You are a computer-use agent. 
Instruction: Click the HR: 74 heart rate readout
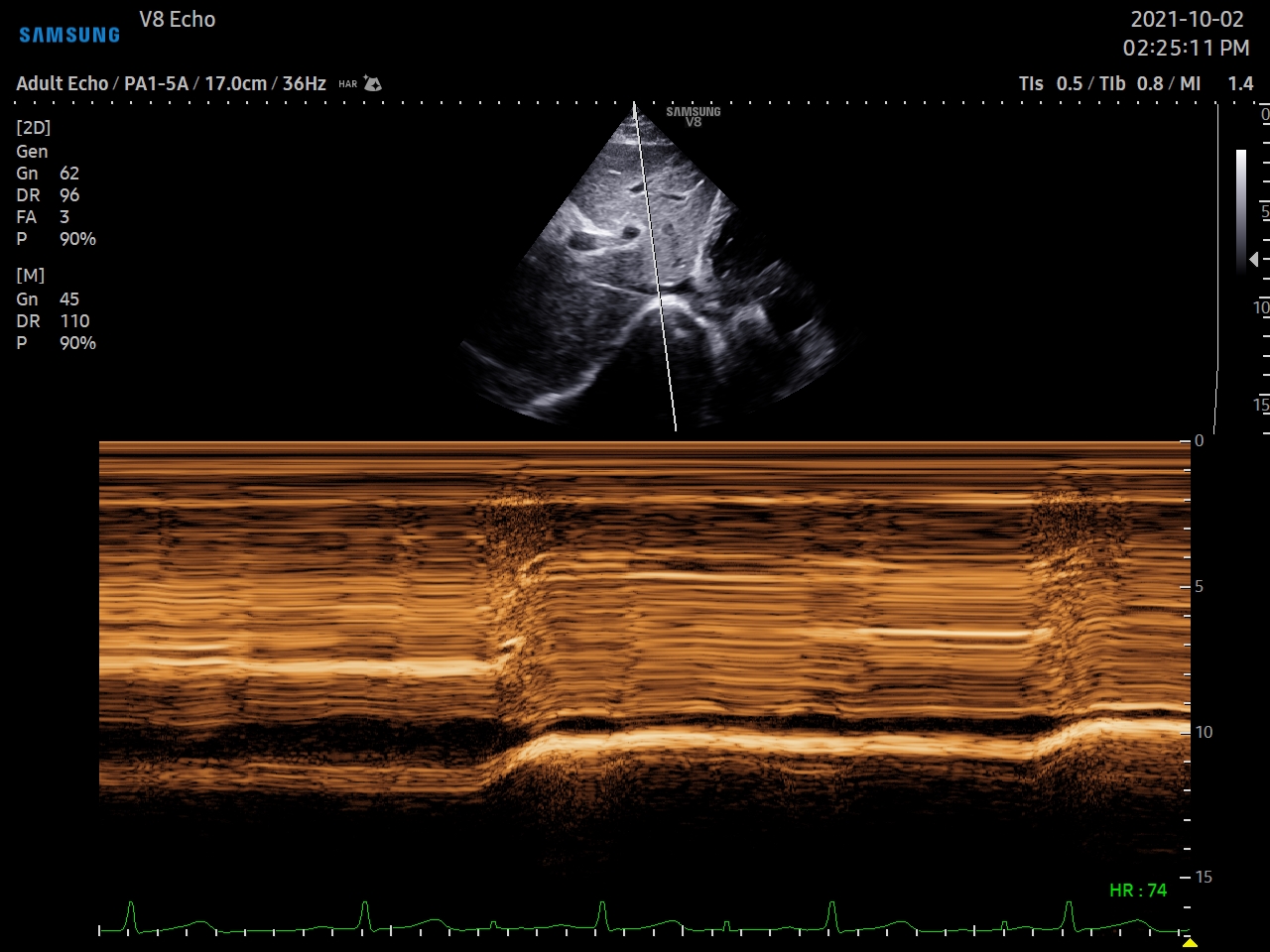(1137, 891)
